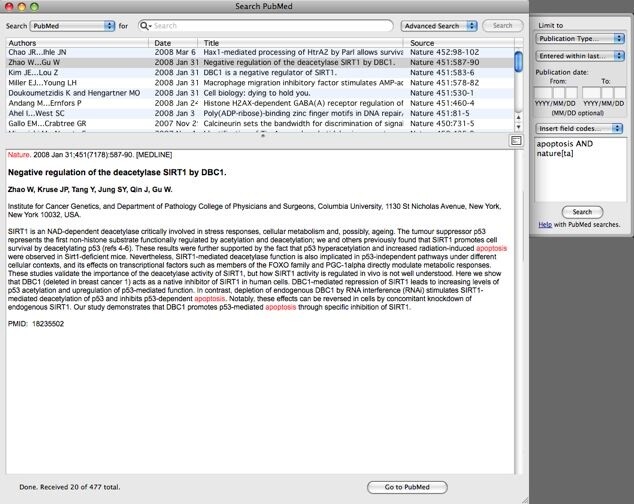Select the Ahel I...West SC row
The image size is (634, 504).
[x=260, y=113]
